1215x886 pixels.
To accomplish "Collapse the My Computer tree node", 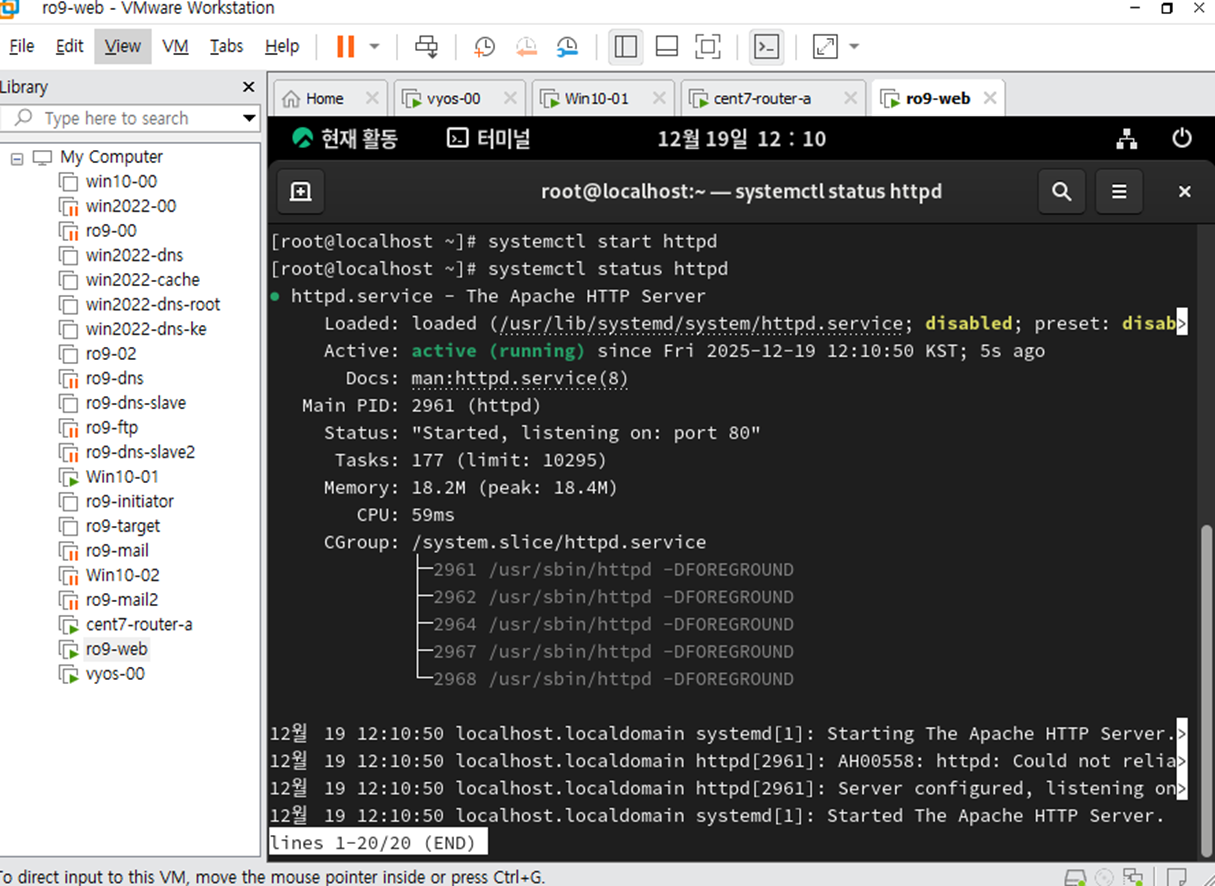I will 17,158.
